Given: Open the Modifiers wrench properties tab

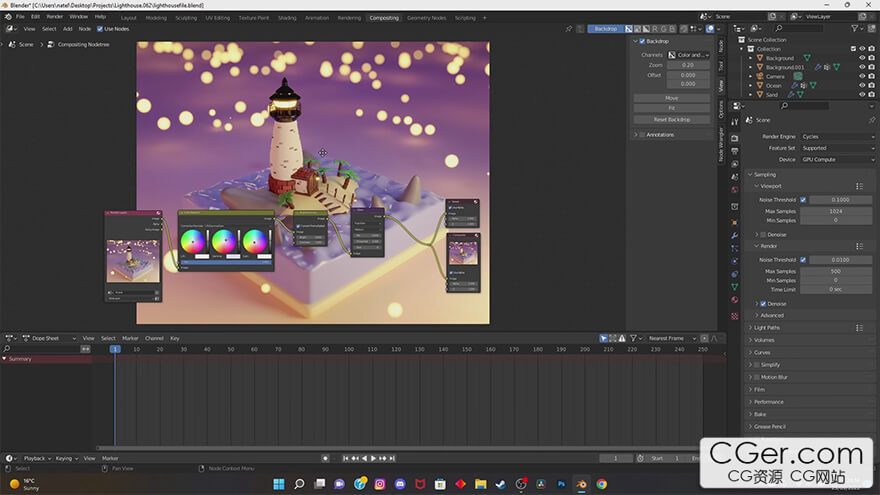Looking at the screenshot, I should (x=735, y=235).
